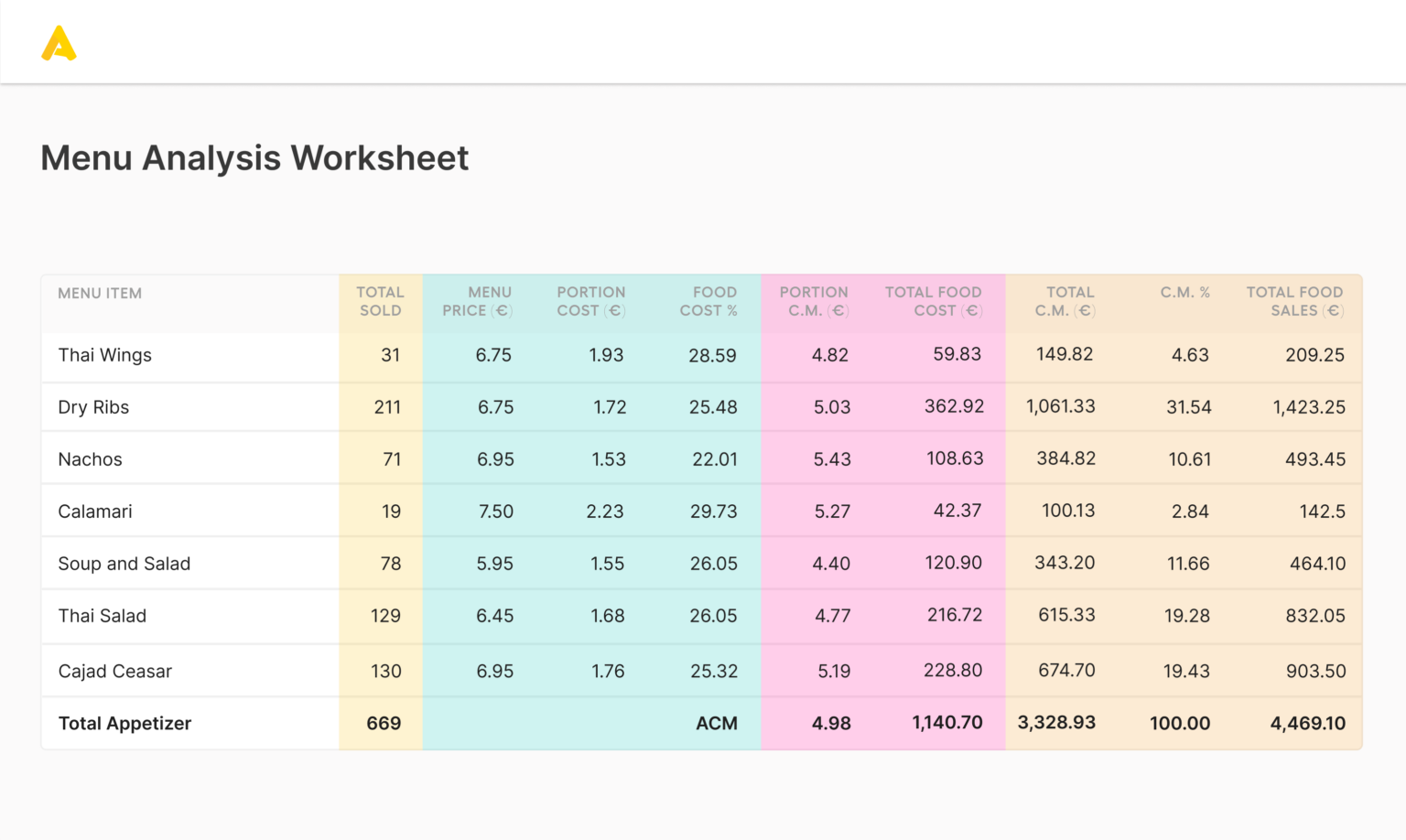Screen dimensions: 1406x840
Task: Select the MENU ITEM column header
Action: coord(99,293)
